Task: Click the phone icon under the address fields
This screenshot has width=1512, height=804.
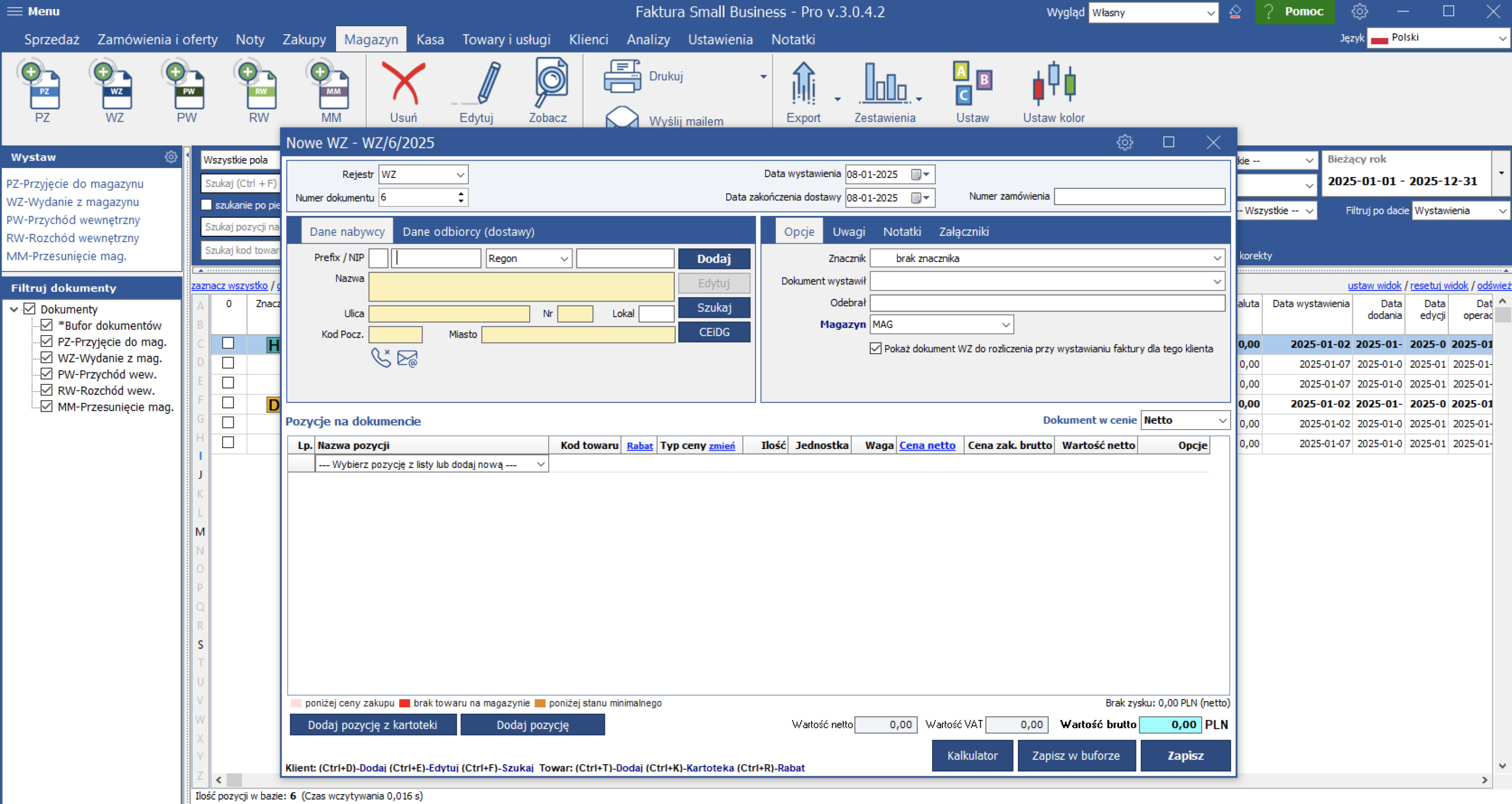Action: pos(381,358)
